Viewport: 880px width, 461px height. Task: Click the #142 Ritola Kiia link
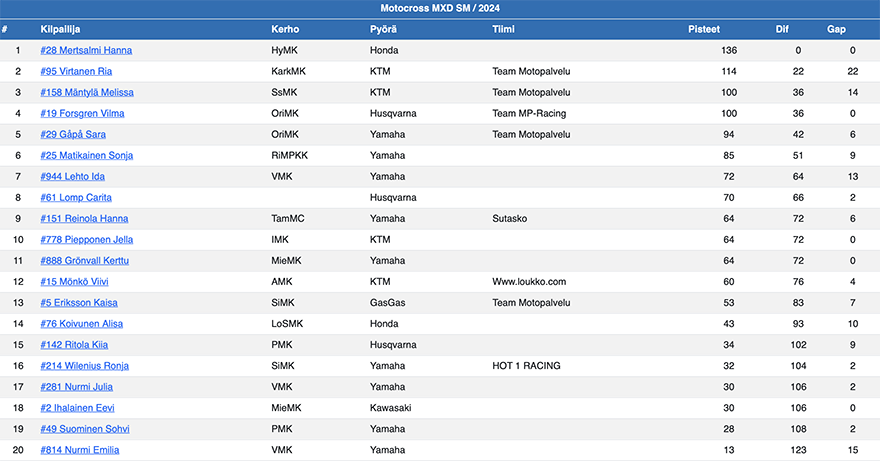click(74, 345)
